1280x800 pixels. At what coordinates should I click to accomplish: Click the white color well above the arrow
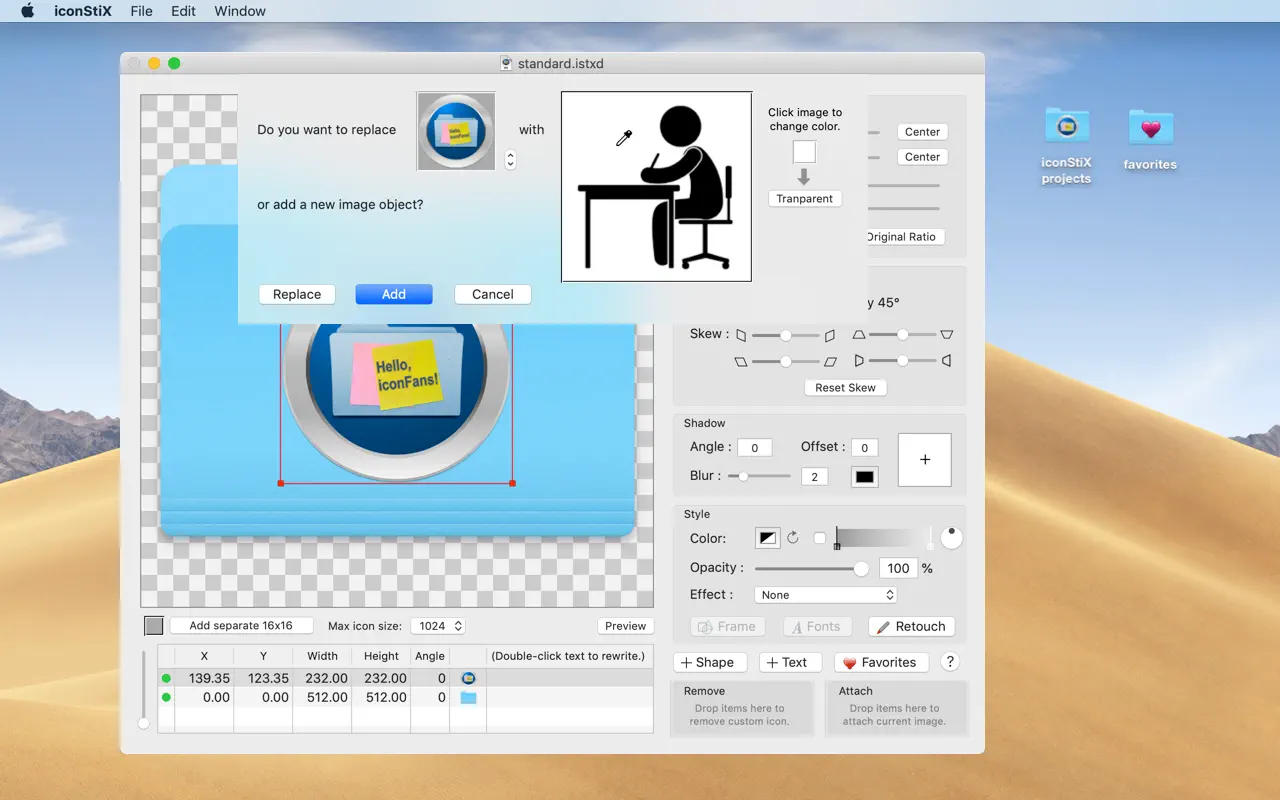coord(804,151)
